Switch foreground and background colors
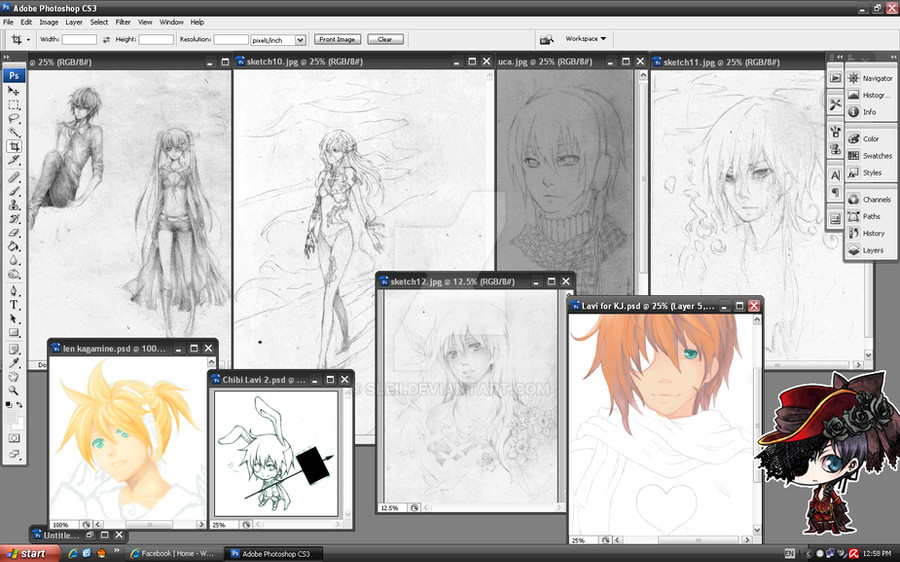 20,405
